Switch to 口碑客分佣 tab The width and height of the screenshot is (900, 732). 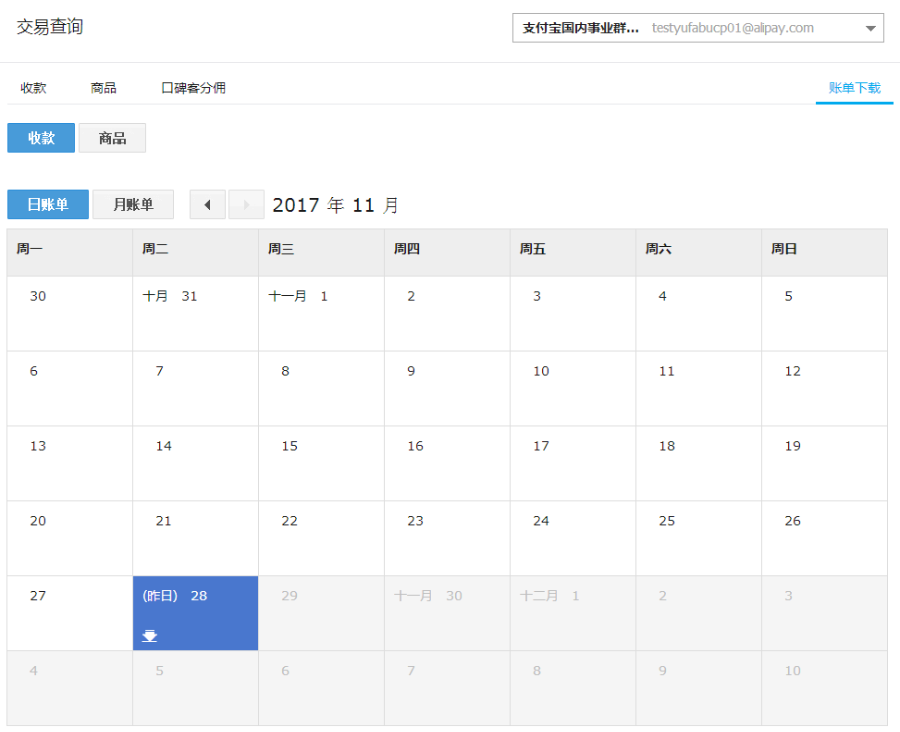(x=193, y=88)
